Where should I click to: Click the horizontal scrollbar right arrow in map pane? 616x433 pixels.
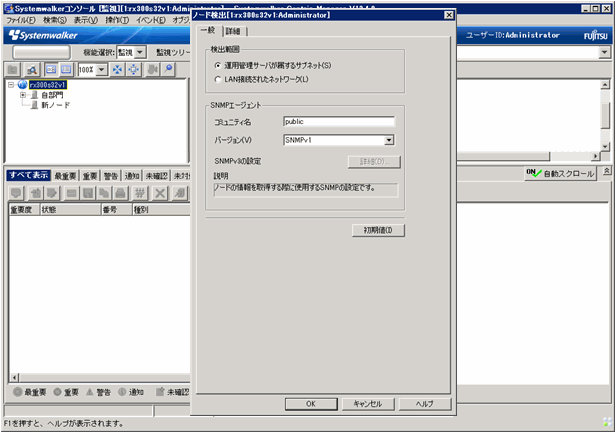click(596, 156)
